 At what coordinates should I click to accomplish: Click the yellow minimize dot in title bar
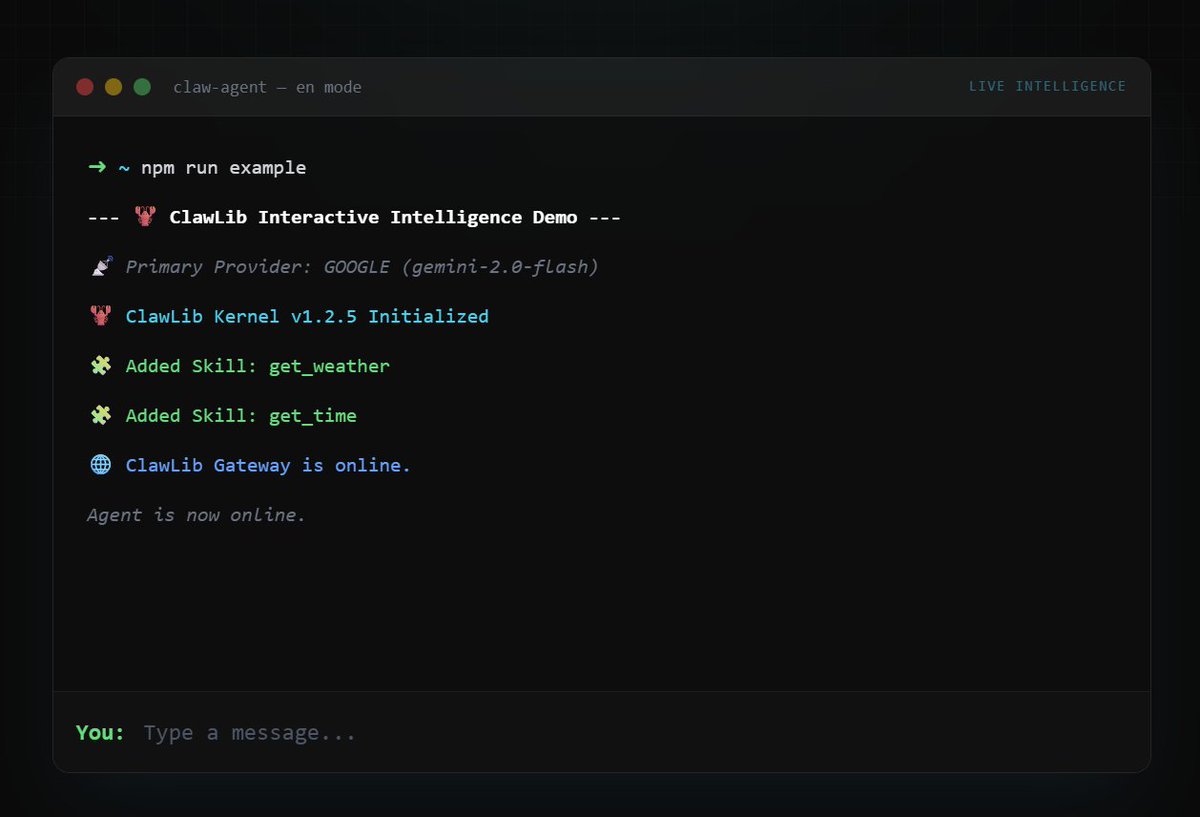[x=113, y=87]
